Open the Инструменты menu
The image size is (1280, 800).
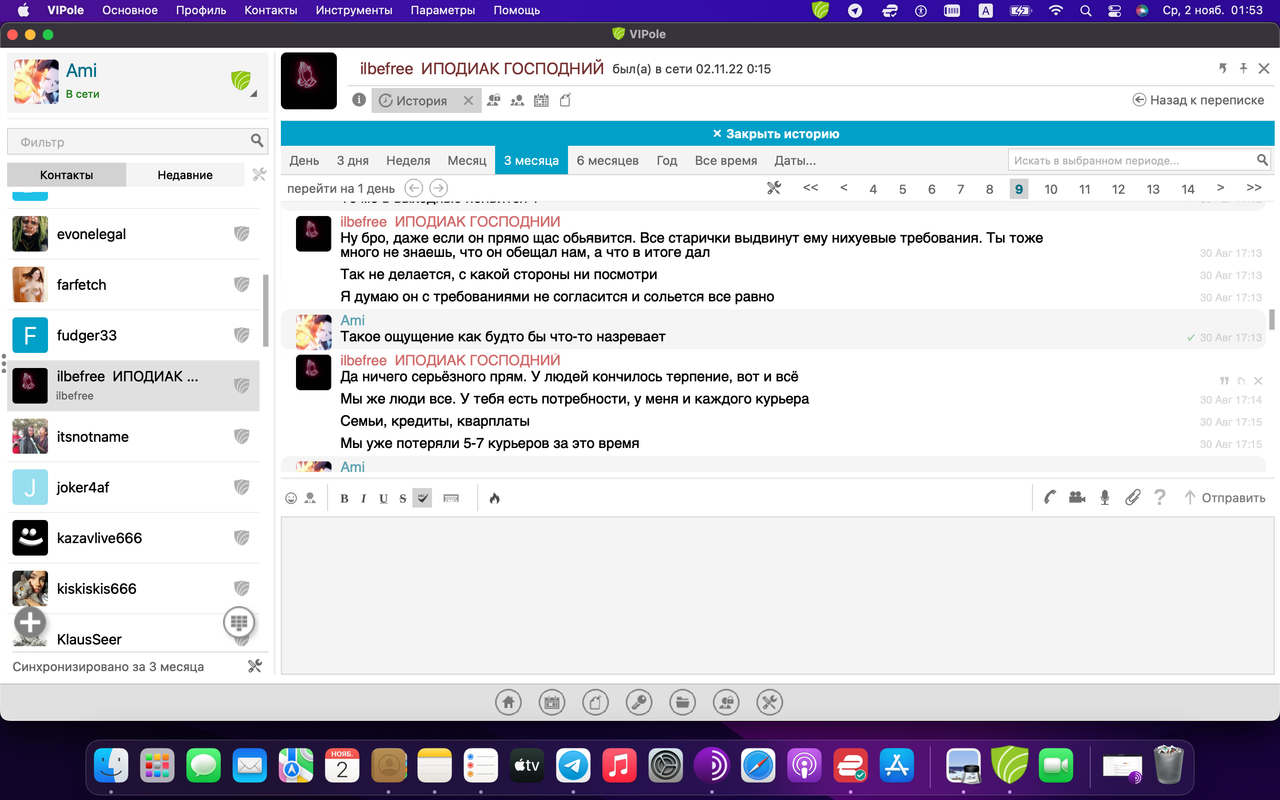tap(354, 10)
